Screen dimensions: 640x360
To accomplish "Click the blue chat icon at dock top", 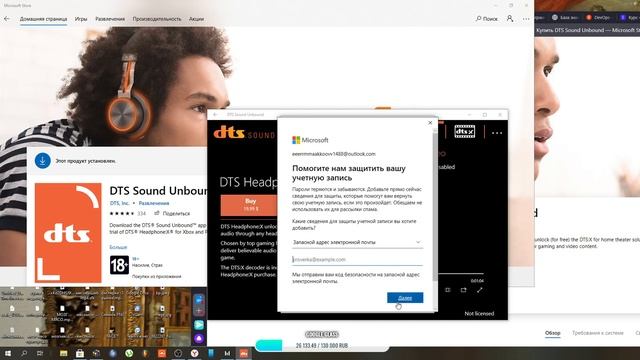I will (x=199, y=300).
